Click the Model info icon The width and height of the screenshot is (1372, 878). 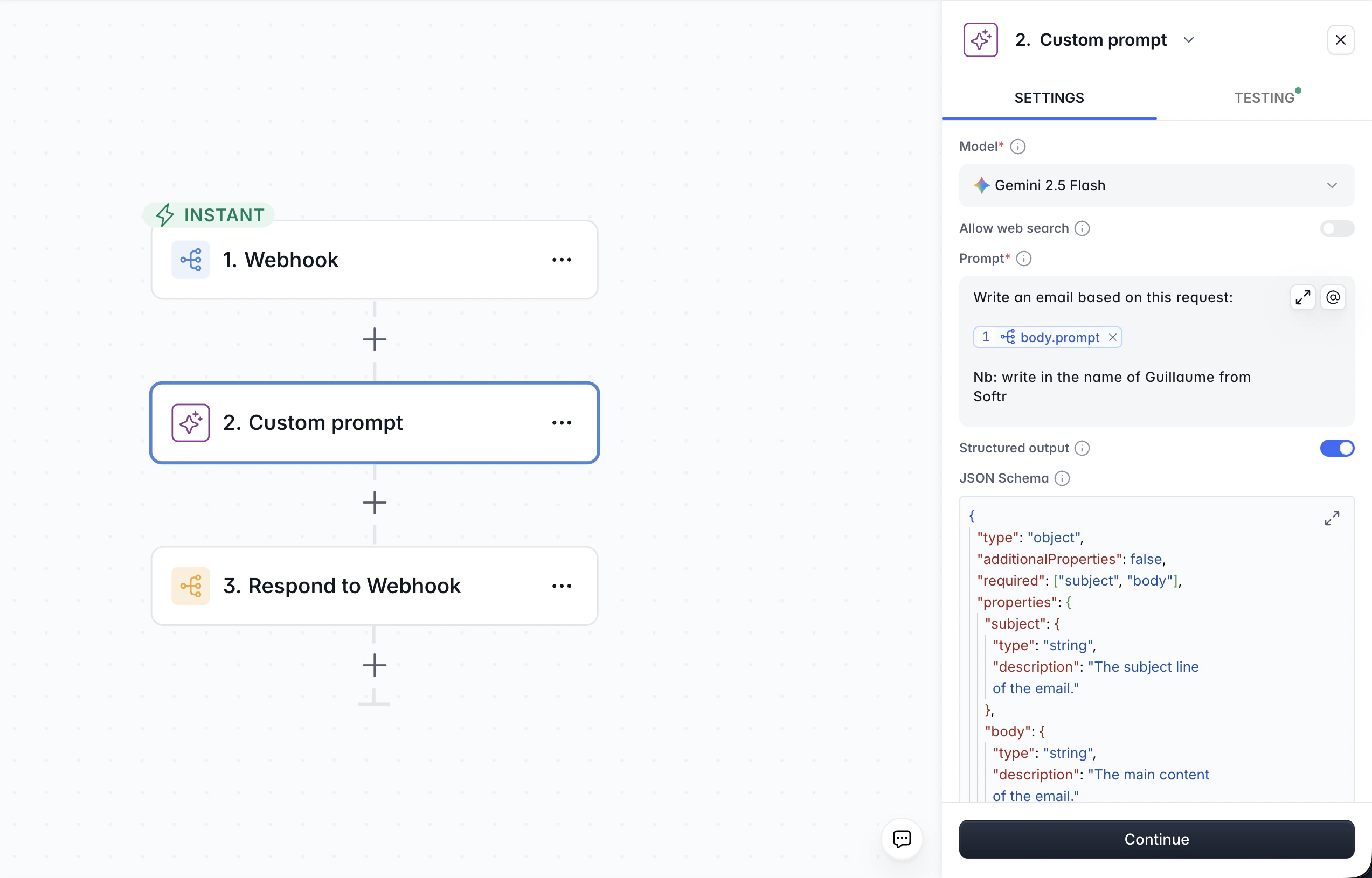coord(1018,147)
